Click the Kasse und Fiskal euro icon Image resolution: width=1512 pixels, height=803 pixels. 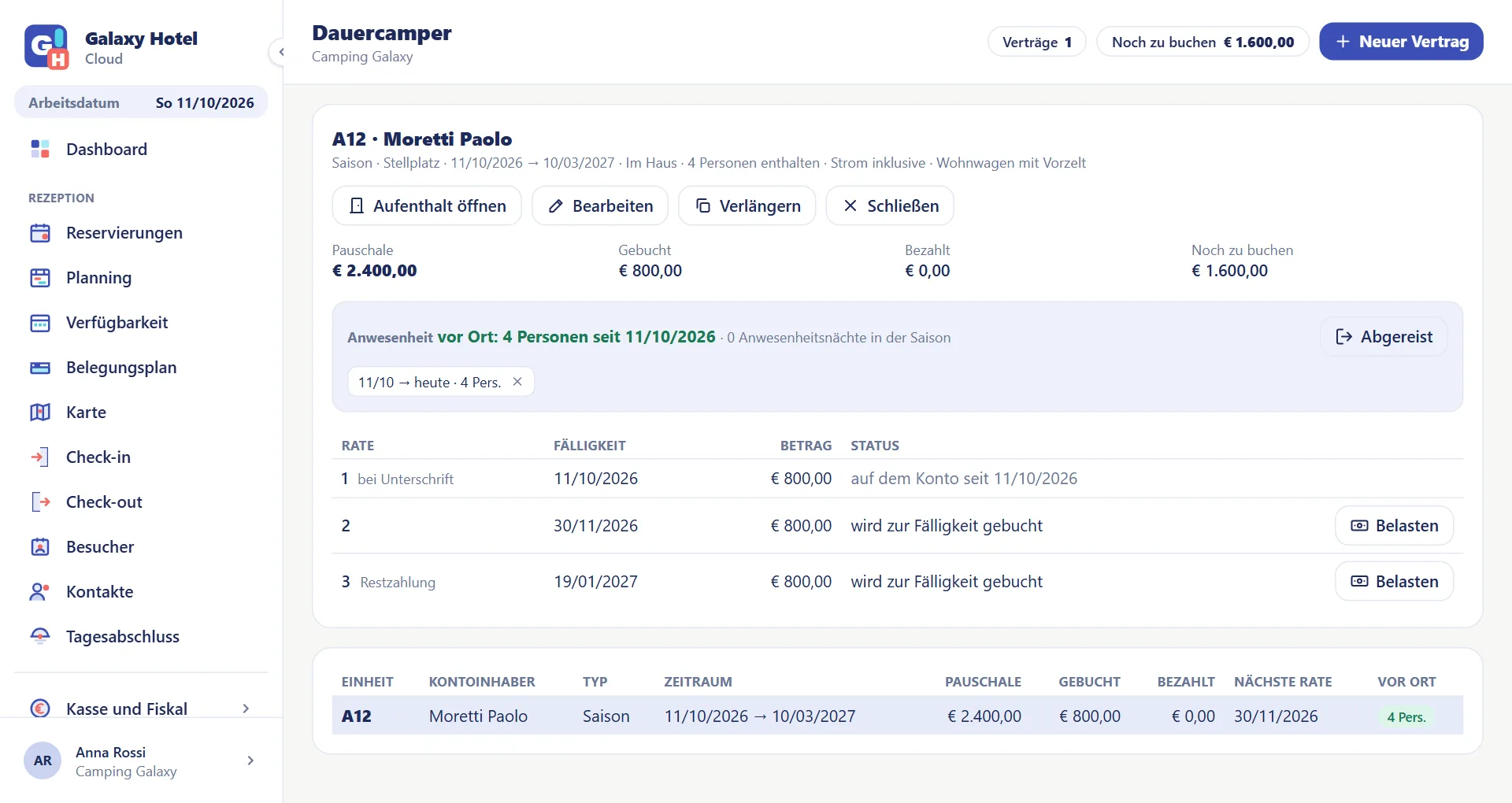click(x=40, y=709)
